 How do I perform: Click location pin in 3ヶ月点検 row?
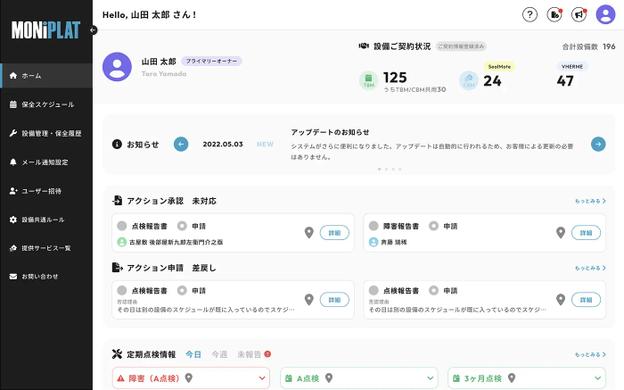pos(512,378)
